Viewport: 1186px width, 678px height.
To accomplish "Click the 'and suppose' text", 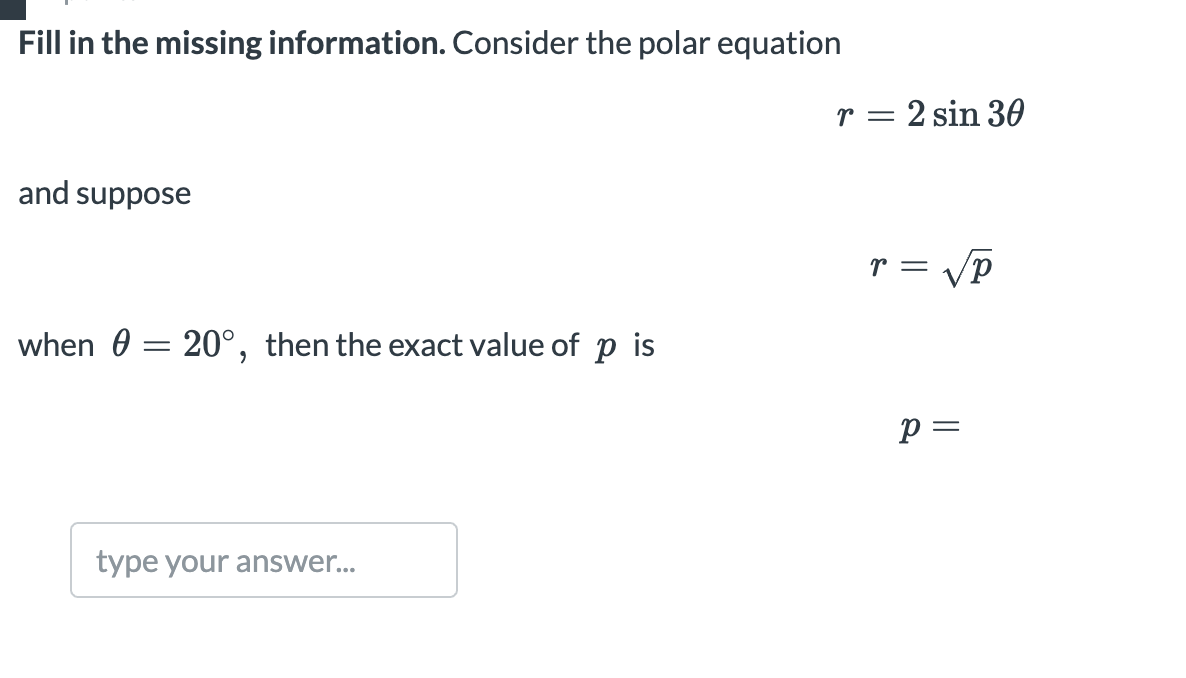I will pos(104,194).
